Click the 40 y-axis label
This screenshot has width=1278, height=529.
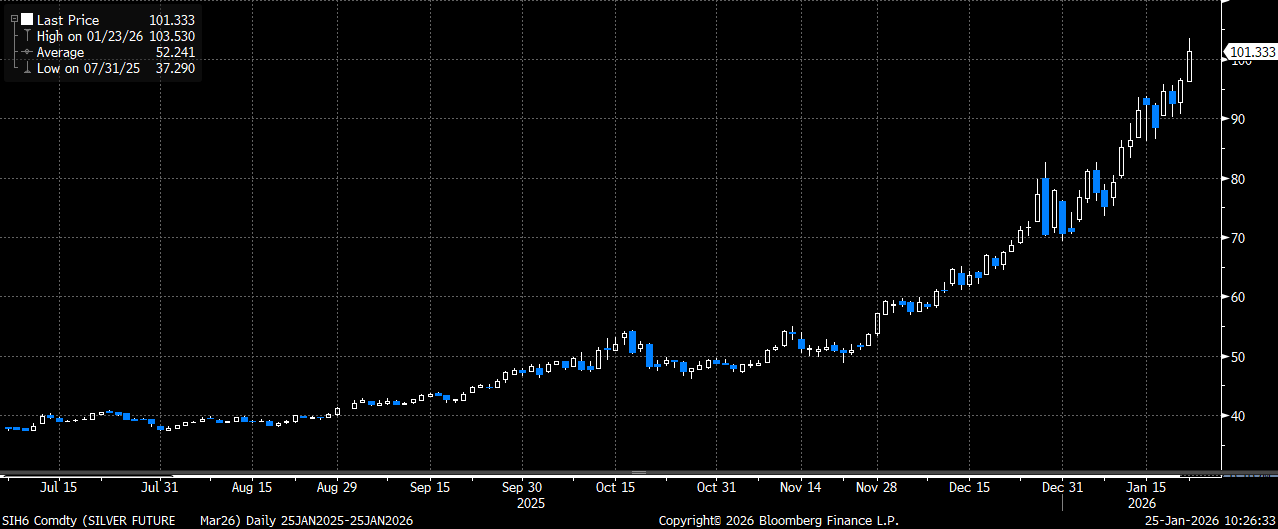(x=1239, y=416)
